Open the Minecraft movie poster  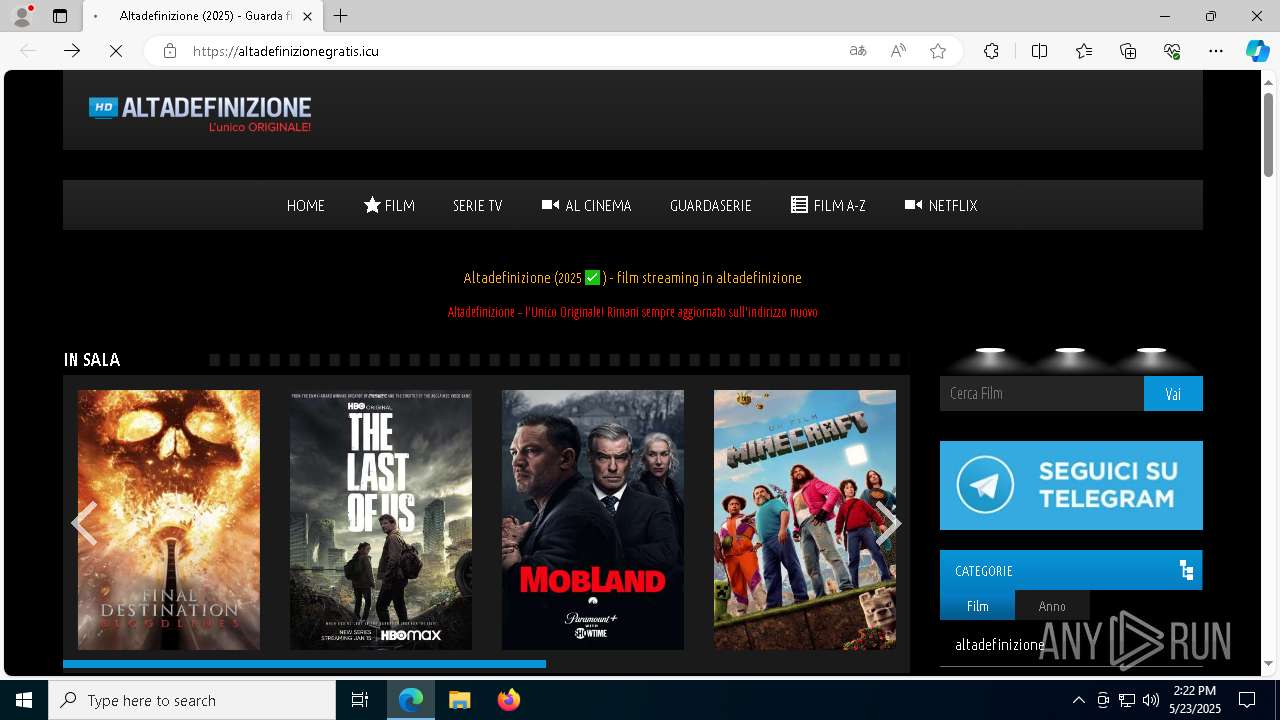click(805, 520)
